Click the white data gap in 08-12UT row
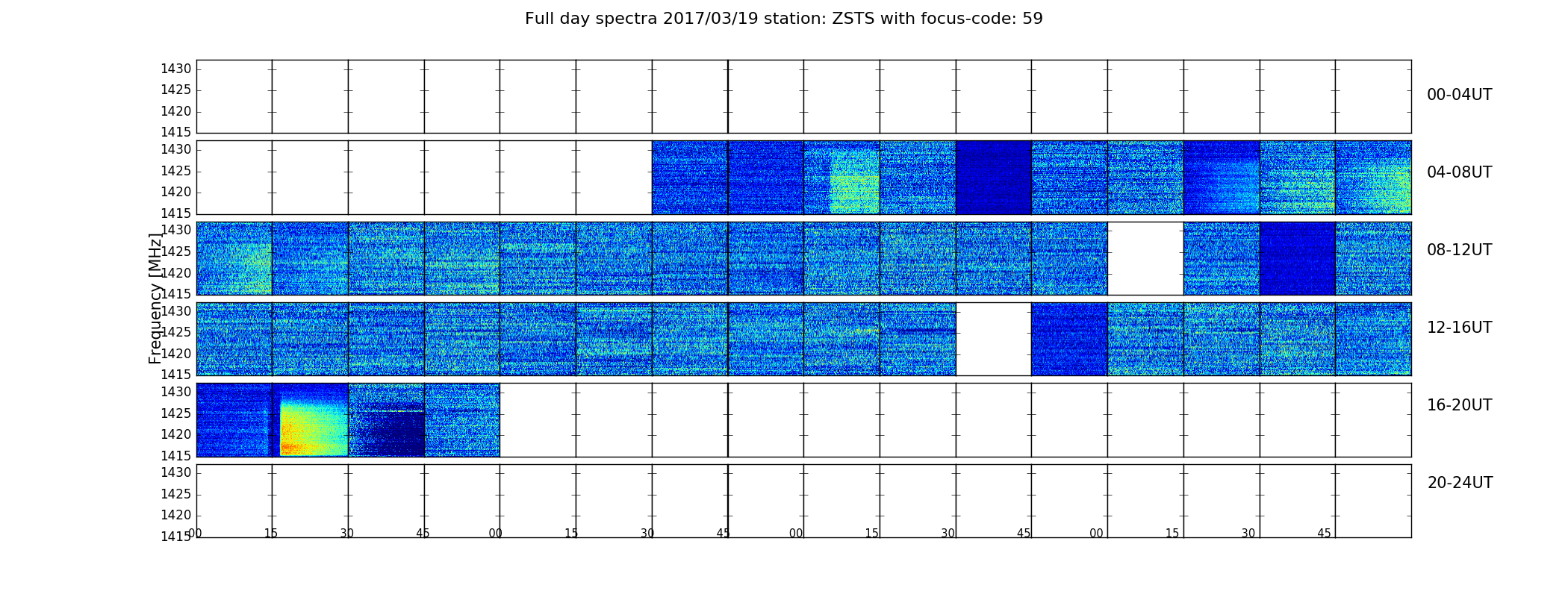This screenshot has width=1568, height=597. [1145, 258]
